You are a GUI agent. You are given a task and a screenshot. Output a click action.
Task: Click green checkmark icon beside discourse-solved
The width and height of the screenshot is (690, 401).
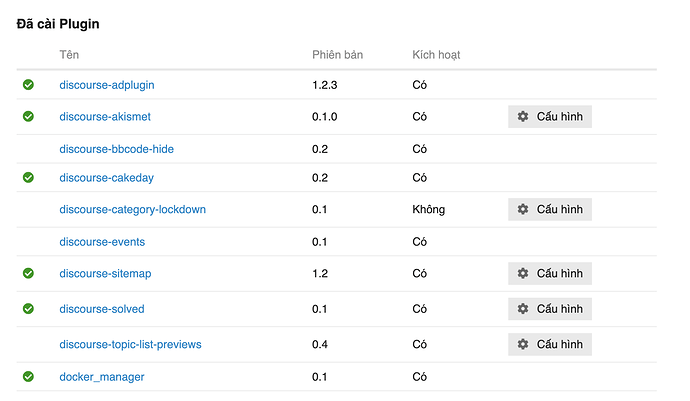pos(28,309)
